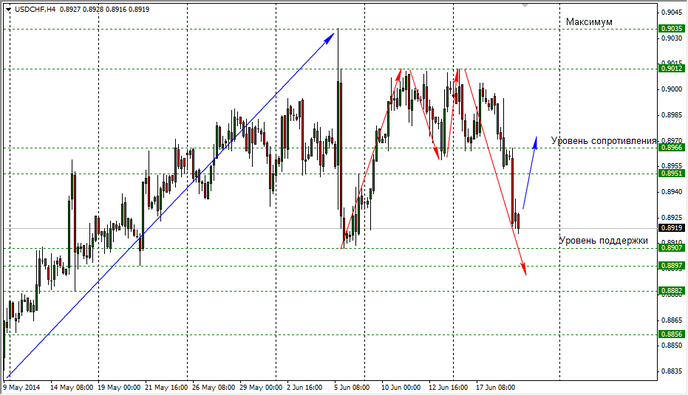688x395 pixels.
Task: Click the blue up-arrow head near 0.8966 level
Action: click(x=535, y=142)
